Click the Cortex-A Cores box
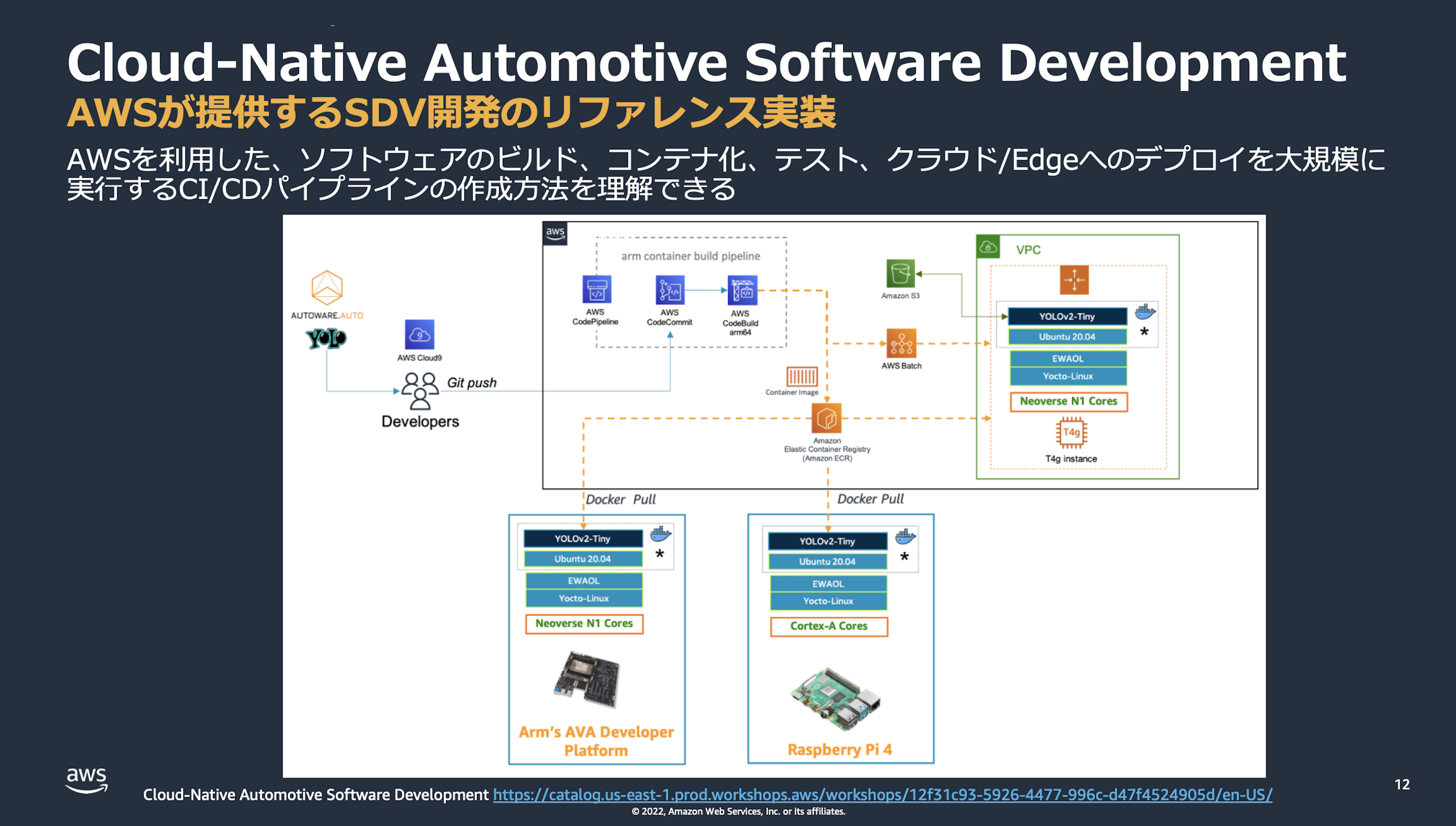 828,626
